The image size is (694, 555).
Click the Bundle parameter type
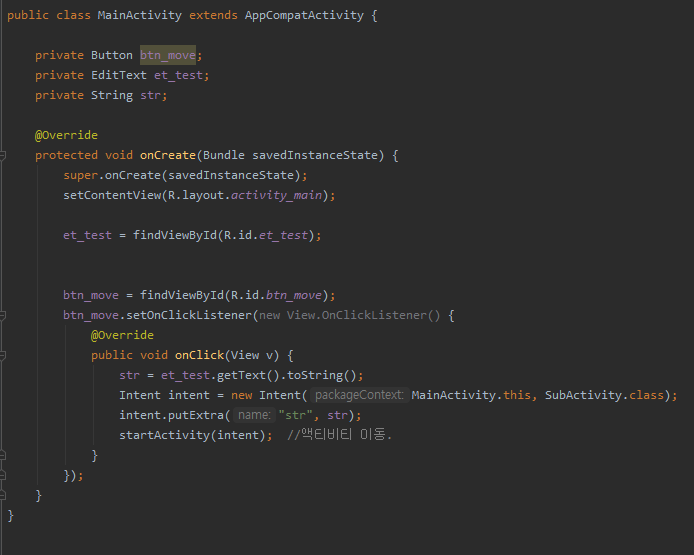(x=224, y=155)
